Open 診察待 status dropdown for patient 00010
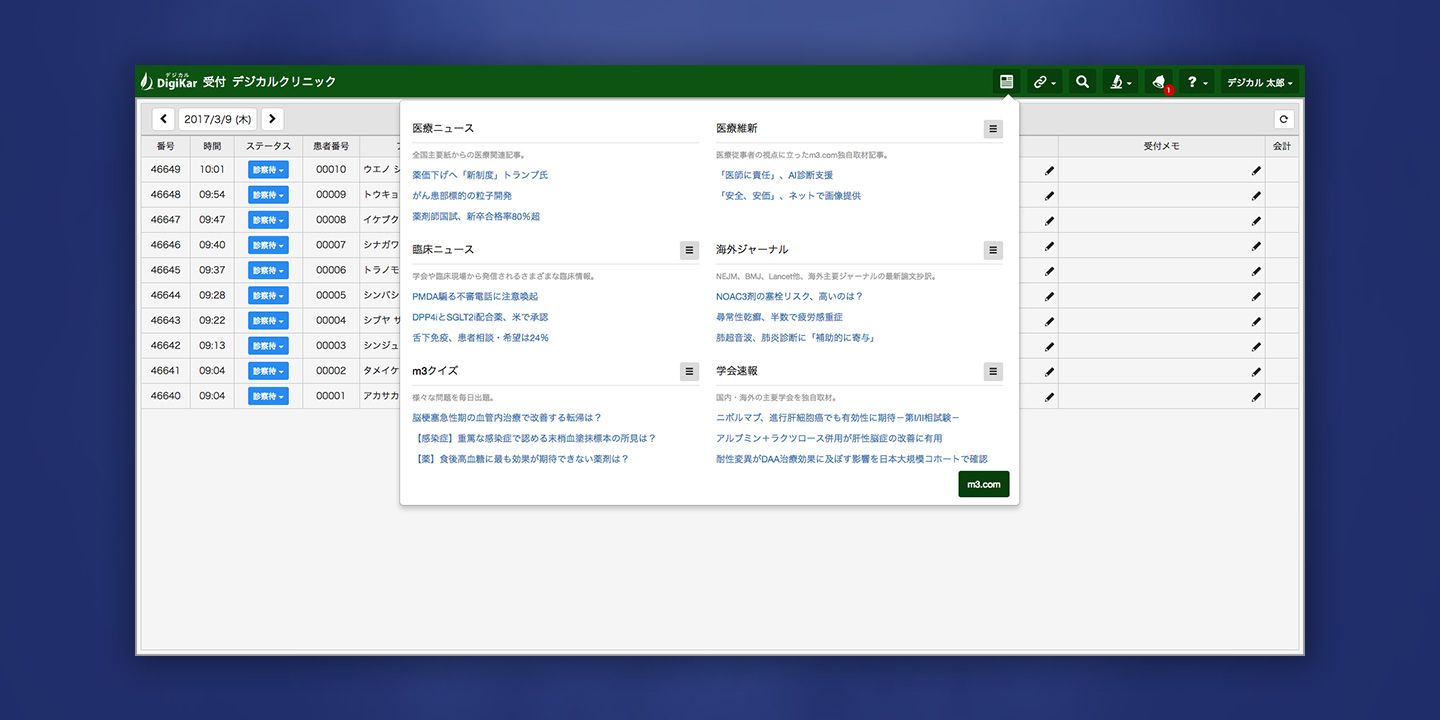 tap(268, 170)
